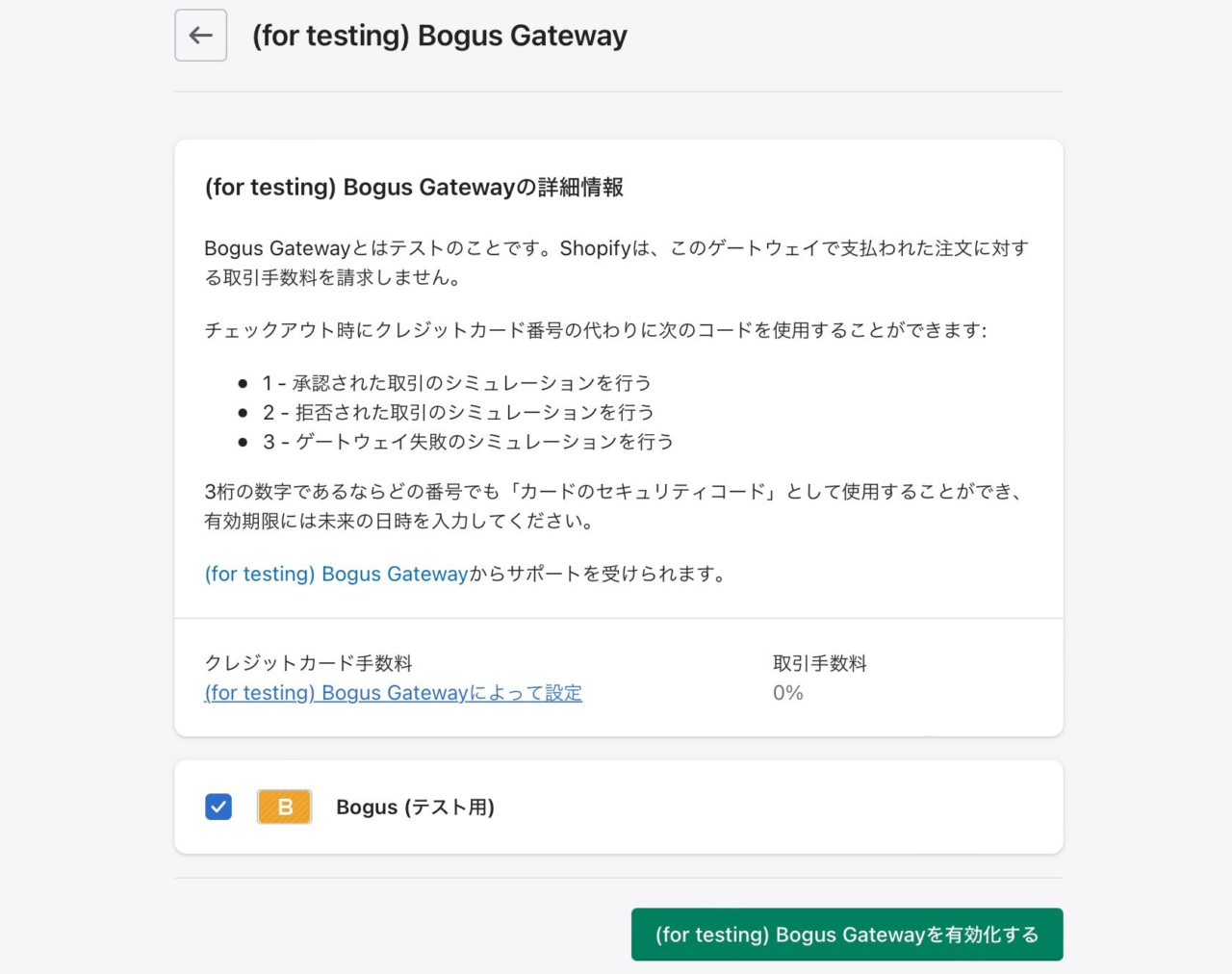Open the (for testing) Bogus Gatewayによって設定 link

[393, 693]
